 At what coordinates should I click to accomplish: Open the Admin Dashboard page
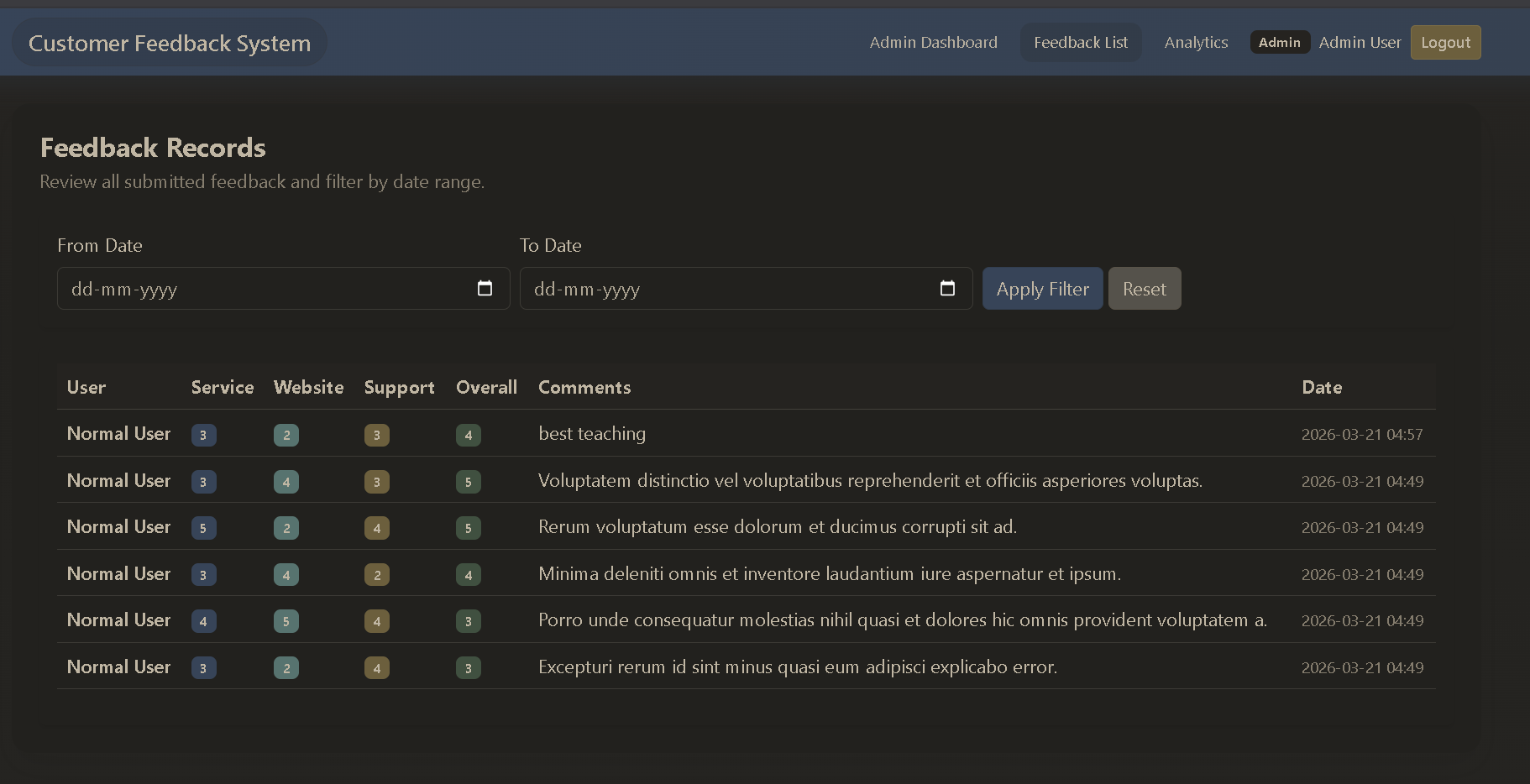pos(933,43)
